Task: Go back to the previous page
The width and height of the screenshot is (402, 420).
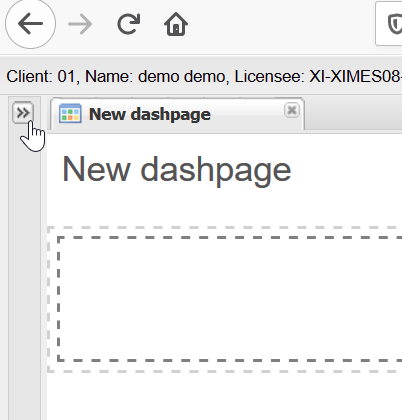Action: (30, 24)
